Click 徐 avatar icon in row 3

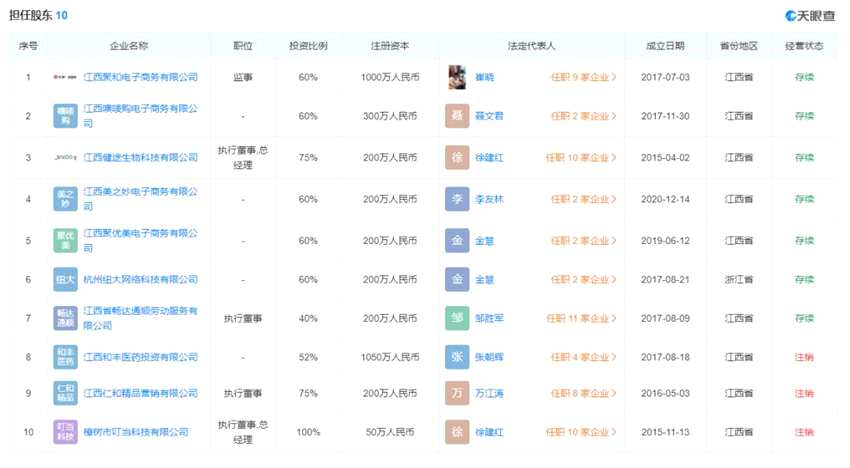457,158
